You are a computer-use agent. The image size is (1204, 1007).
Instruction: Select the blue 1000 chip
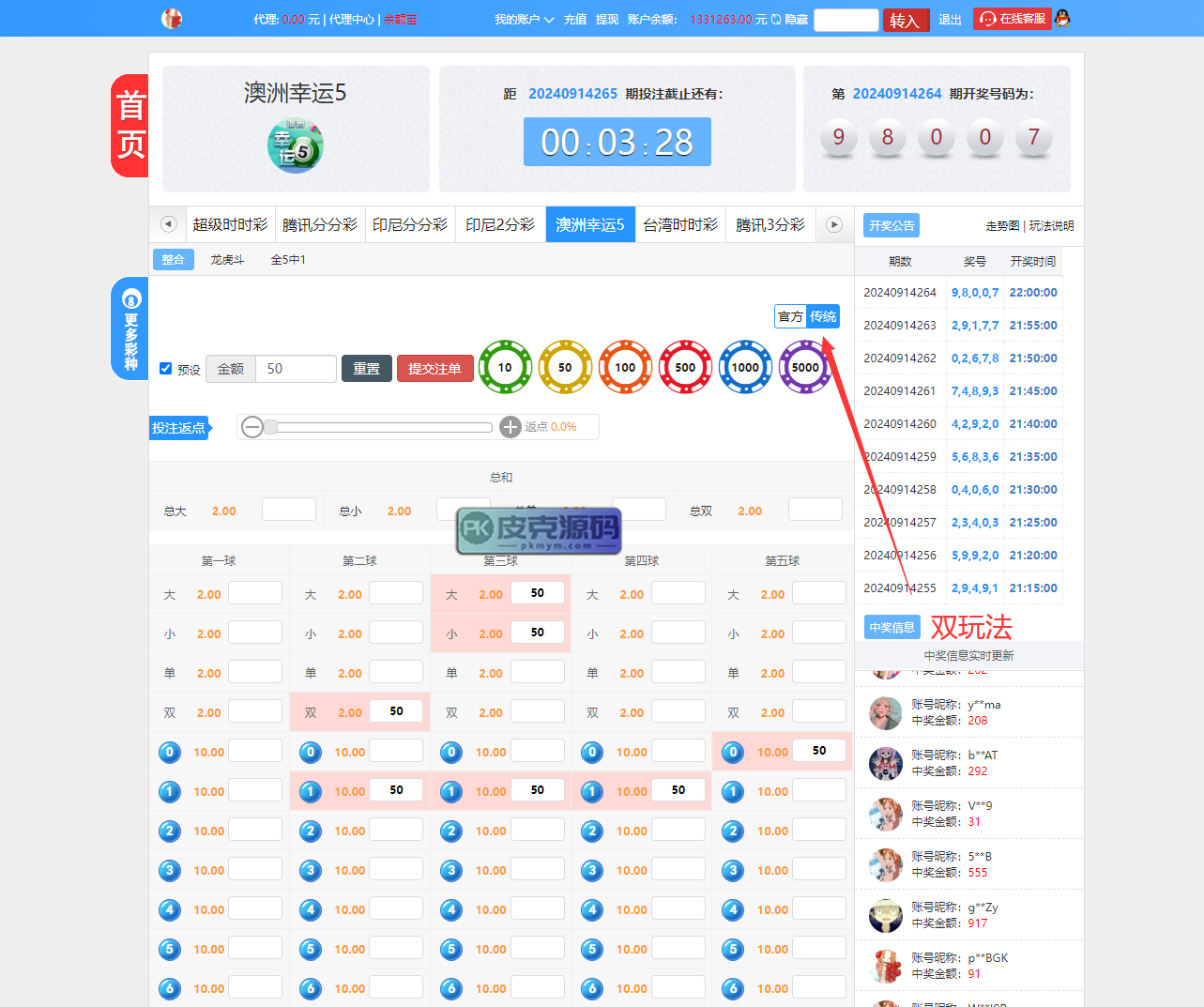tap(745, 367)
